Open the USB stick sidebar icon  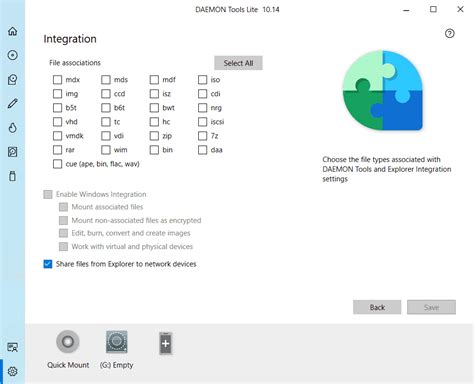[x=13, y=176]
